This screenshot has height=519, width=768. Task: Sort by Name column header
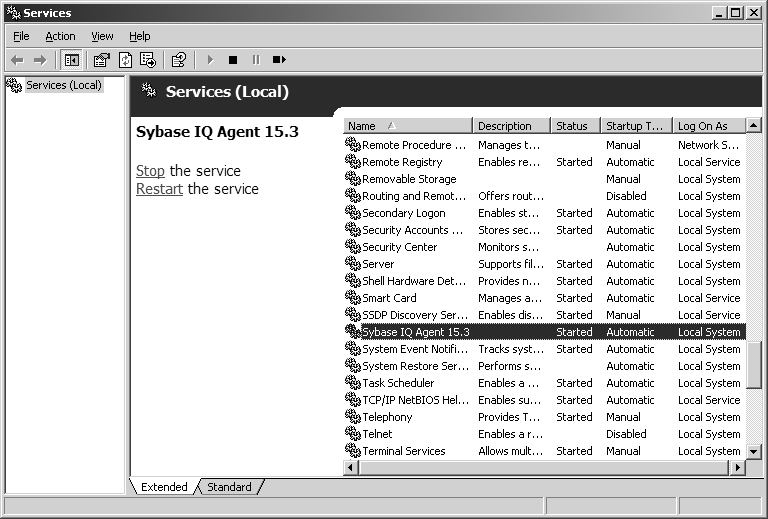point(408,126)
